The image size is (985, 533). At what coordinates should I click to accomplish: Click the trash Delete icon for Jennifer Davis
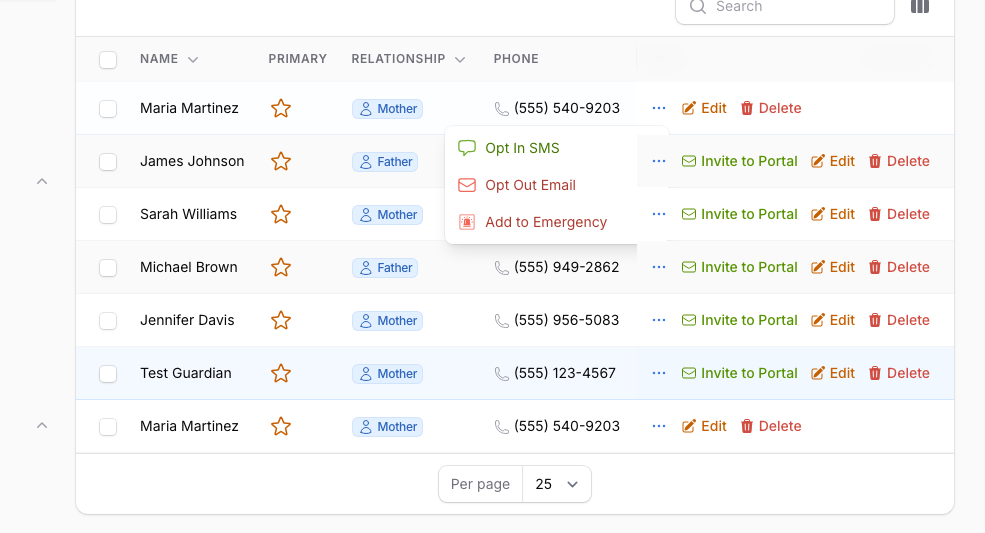[875, 321]
